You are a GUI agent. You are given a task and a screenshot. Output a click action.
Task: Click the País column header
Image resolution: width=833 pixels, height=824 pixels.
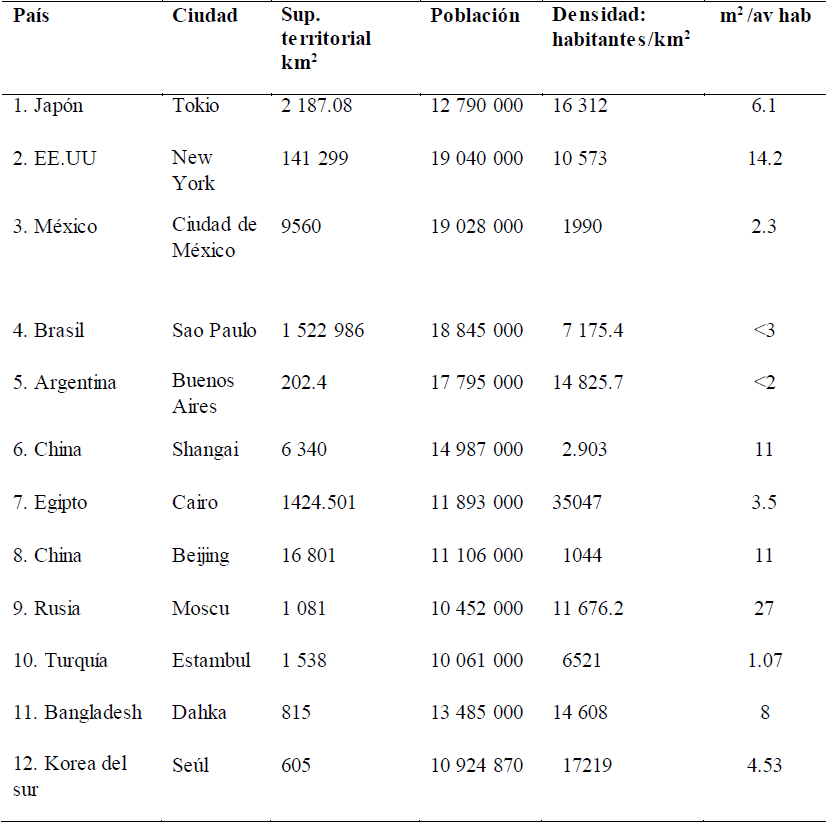click(x=30, y=16)
